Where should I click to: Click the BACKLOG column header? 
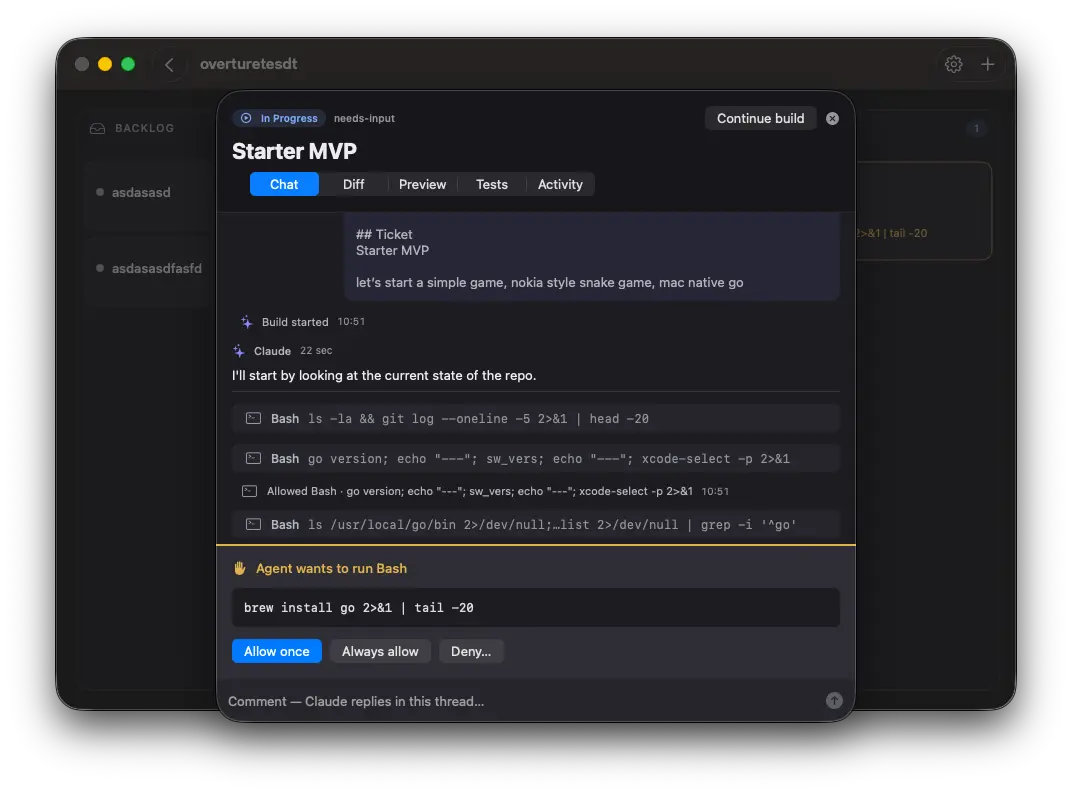(x=144, y=129)
